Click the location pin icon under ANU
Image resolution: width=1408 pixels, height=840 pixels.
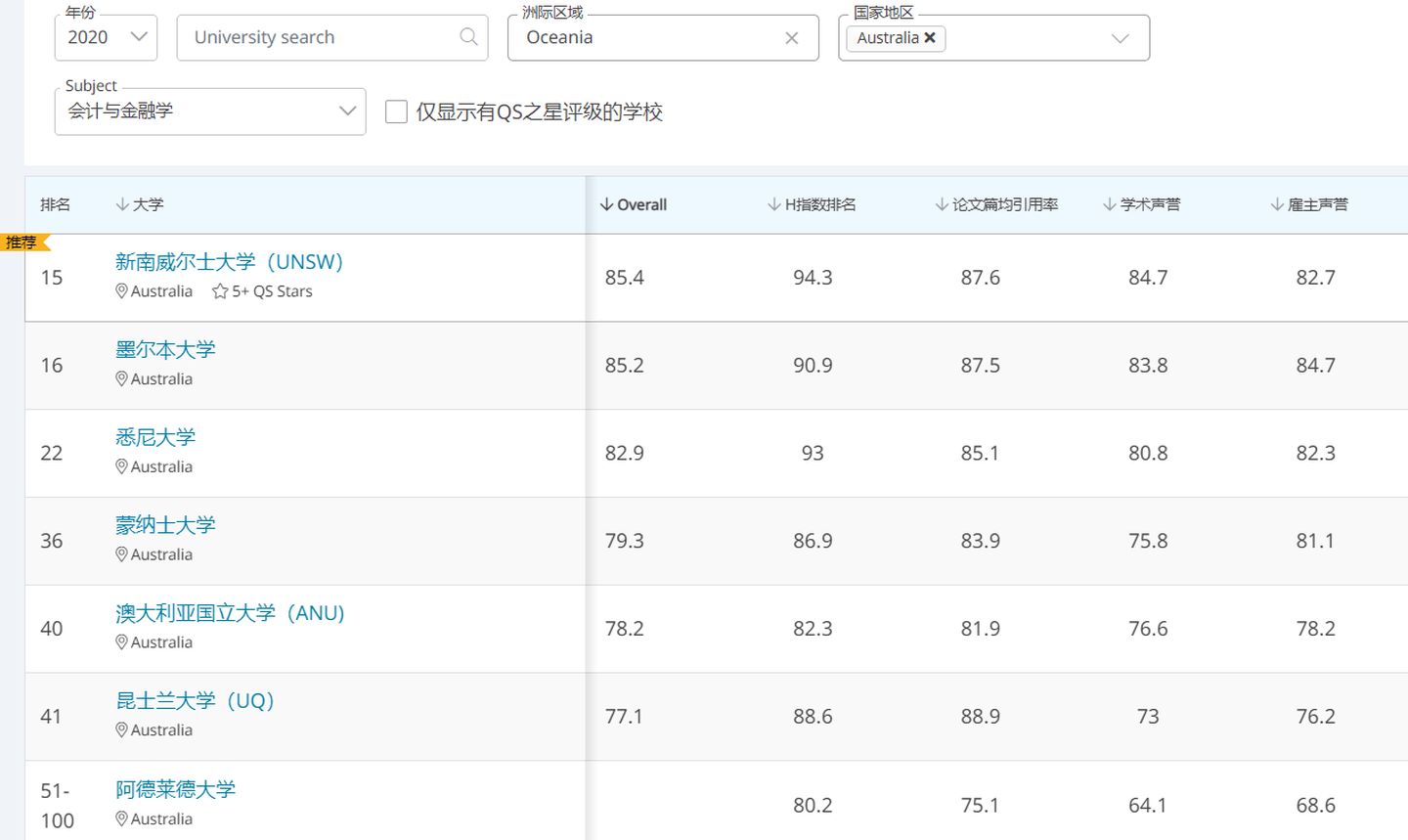click(121, 642)
